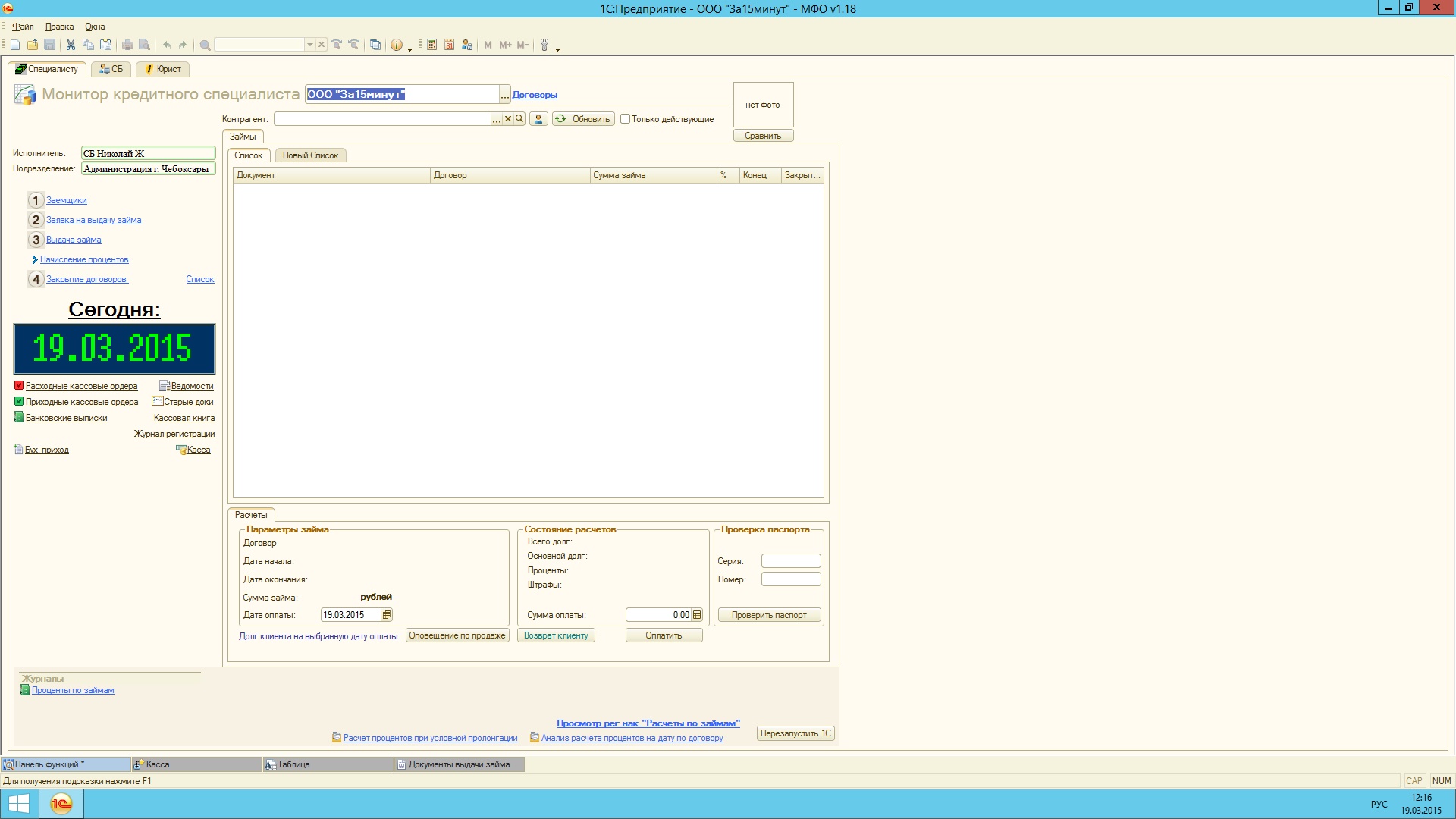This screenshot has width=1456, height=819.
Task: Click the M- memory toolbar button
Action: tap(522, 45)
